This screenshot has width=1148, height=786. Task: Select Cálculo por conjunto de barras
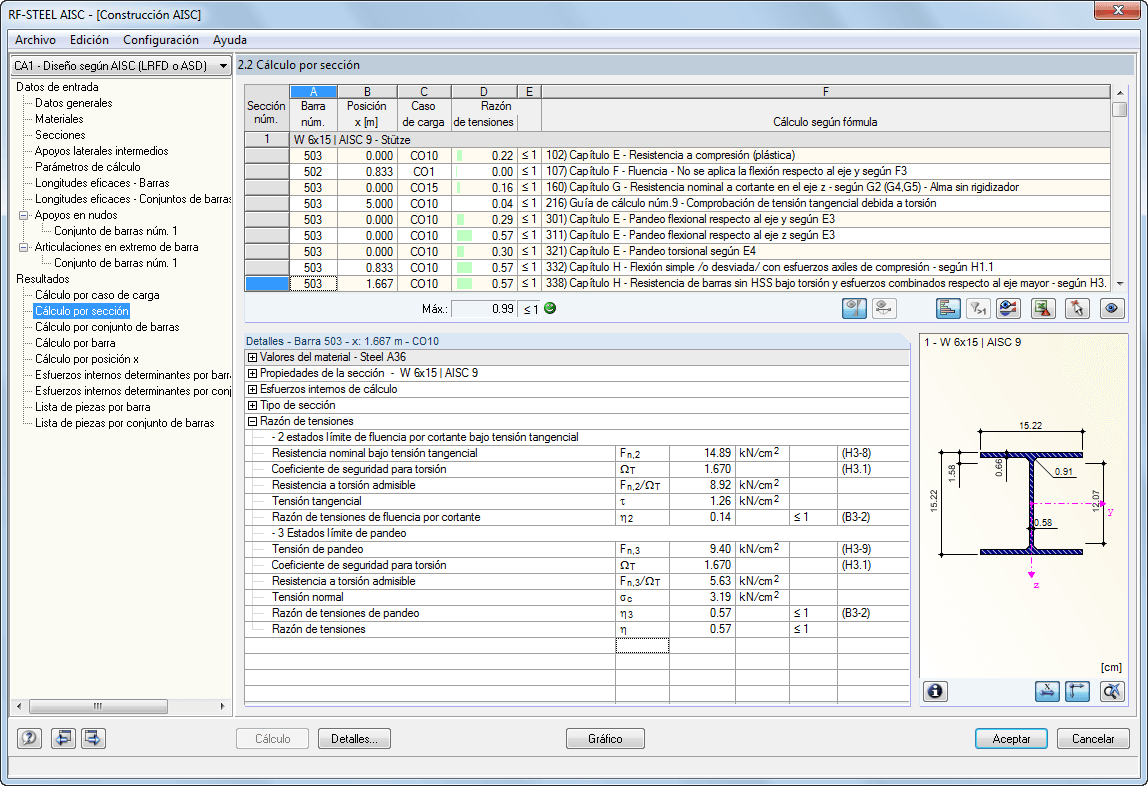[x=108, y=328]
